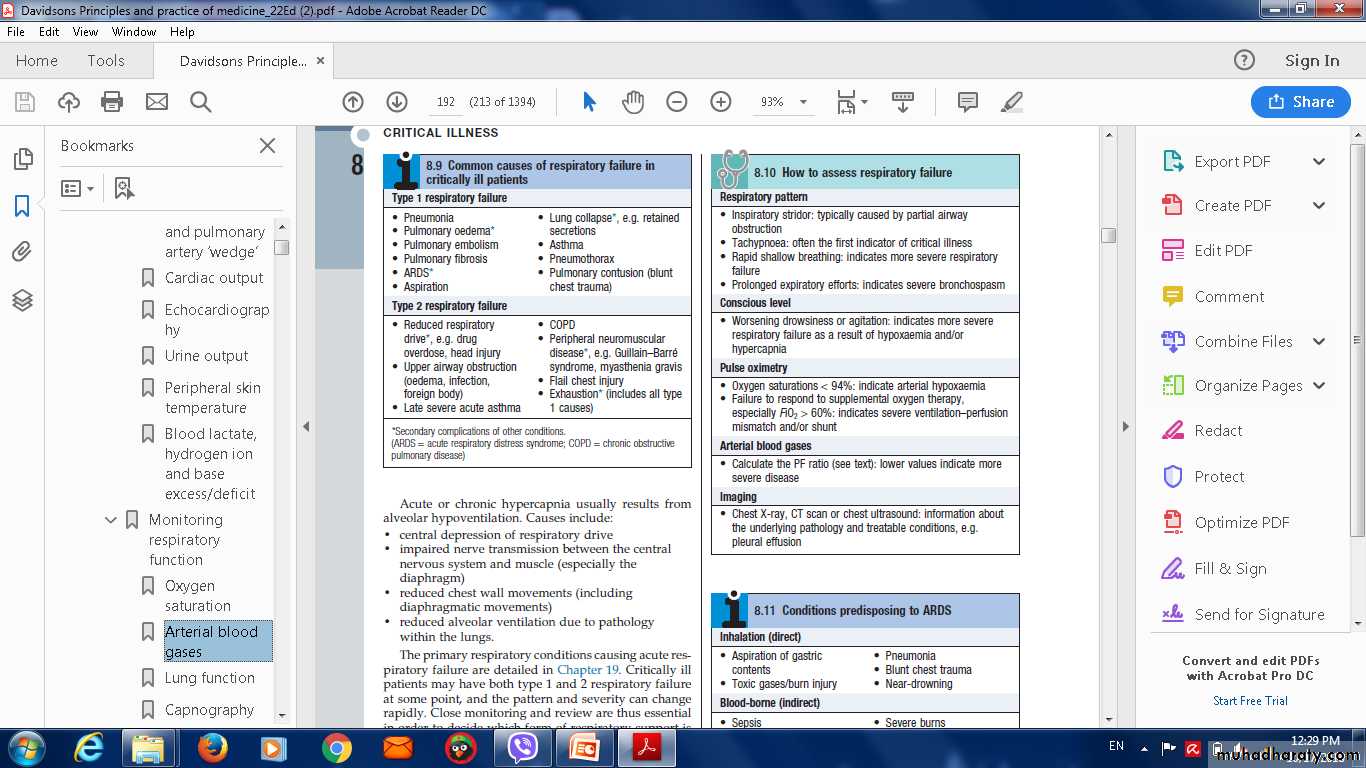
Task: Open the View menu
Action: point(85,32)
